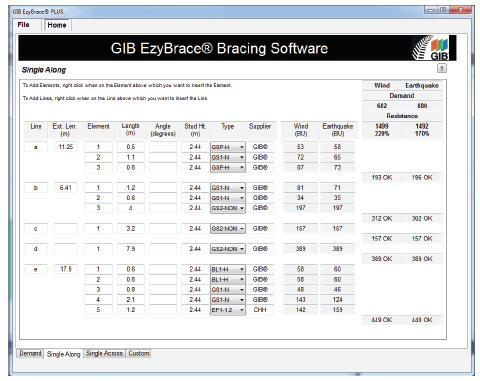This screenshot has height=381, width=480.
Task: Click Ext. Len. field showing 11.25
Action: point(66,147)
